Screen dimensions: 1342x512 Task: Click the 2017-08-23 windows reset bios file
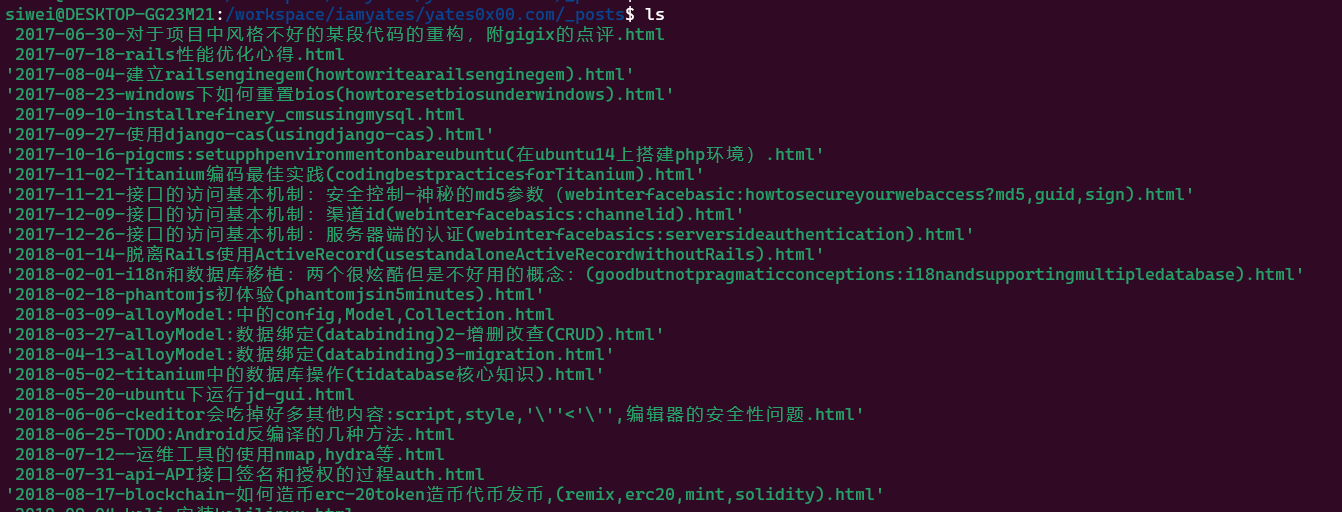[340, 94]
